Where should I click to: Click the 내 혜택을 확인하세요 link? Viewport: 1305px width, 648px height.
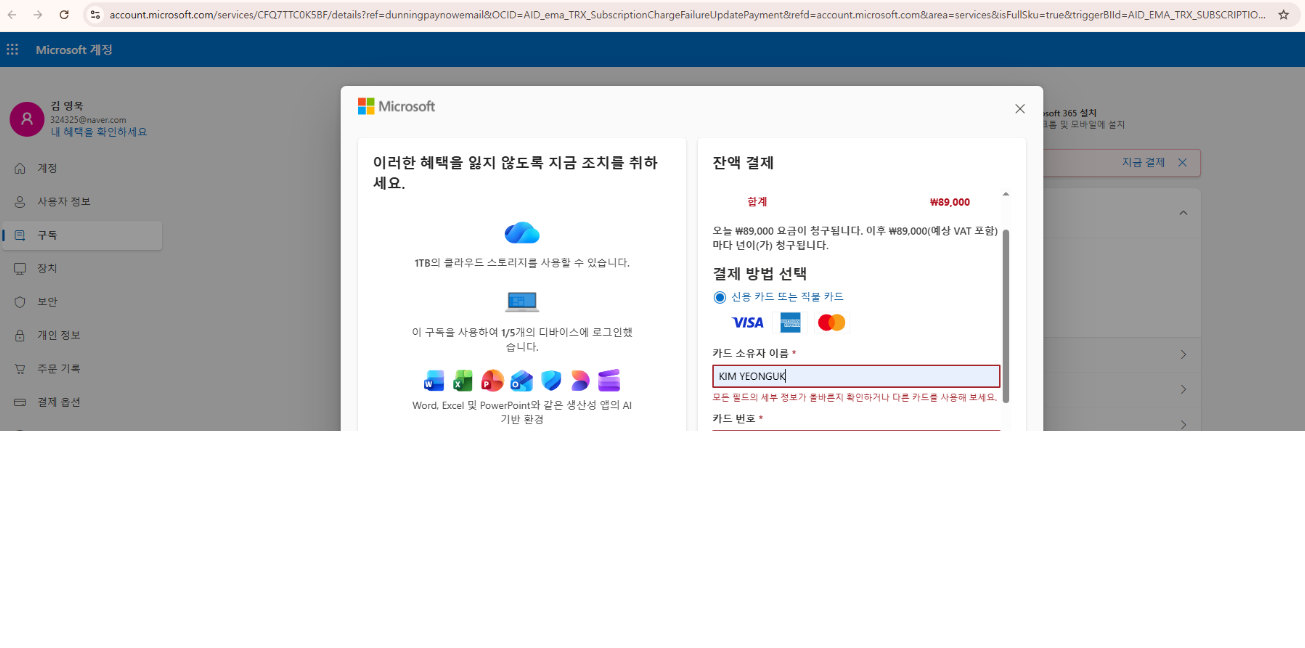(x=99, y=132)
